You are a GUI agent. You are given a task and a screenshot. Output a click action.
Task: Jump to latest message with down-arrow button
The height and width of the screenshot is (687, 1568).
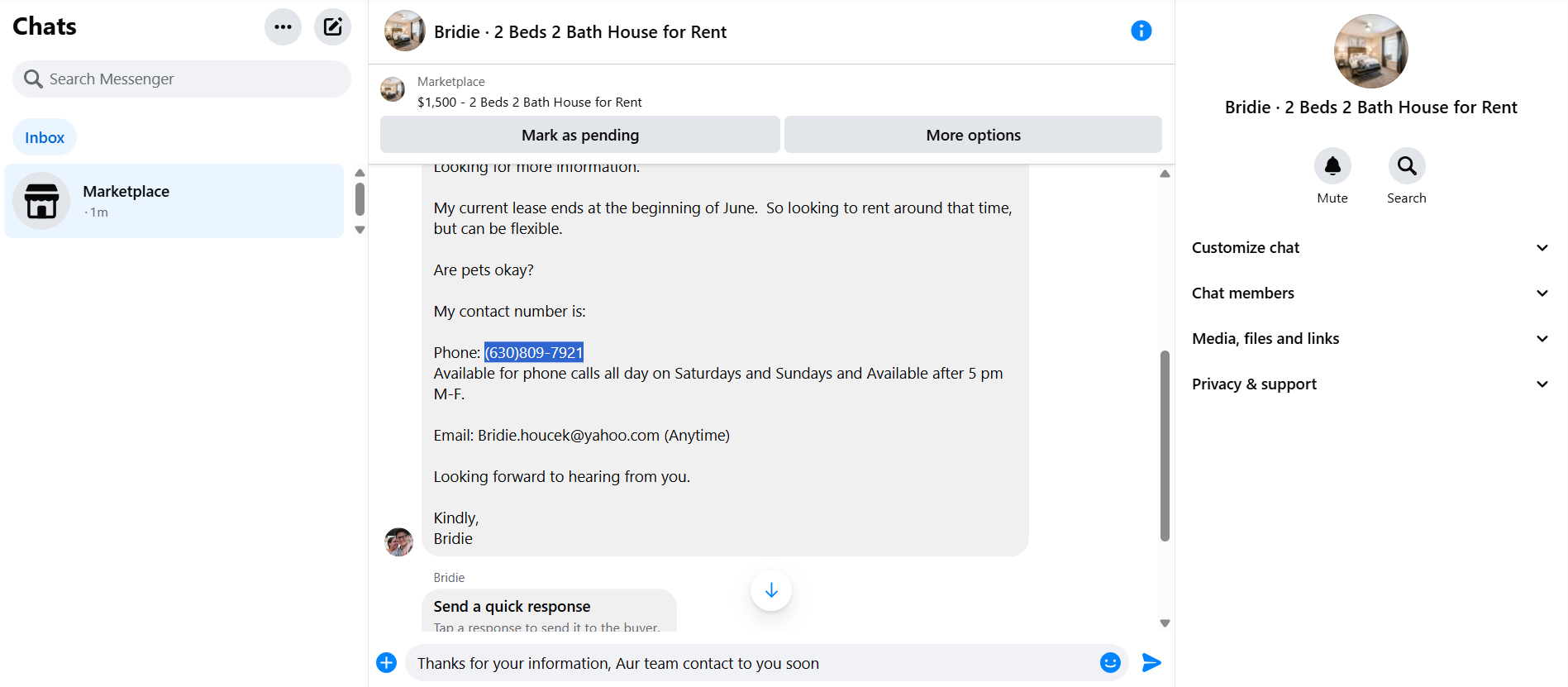point(771,590)
